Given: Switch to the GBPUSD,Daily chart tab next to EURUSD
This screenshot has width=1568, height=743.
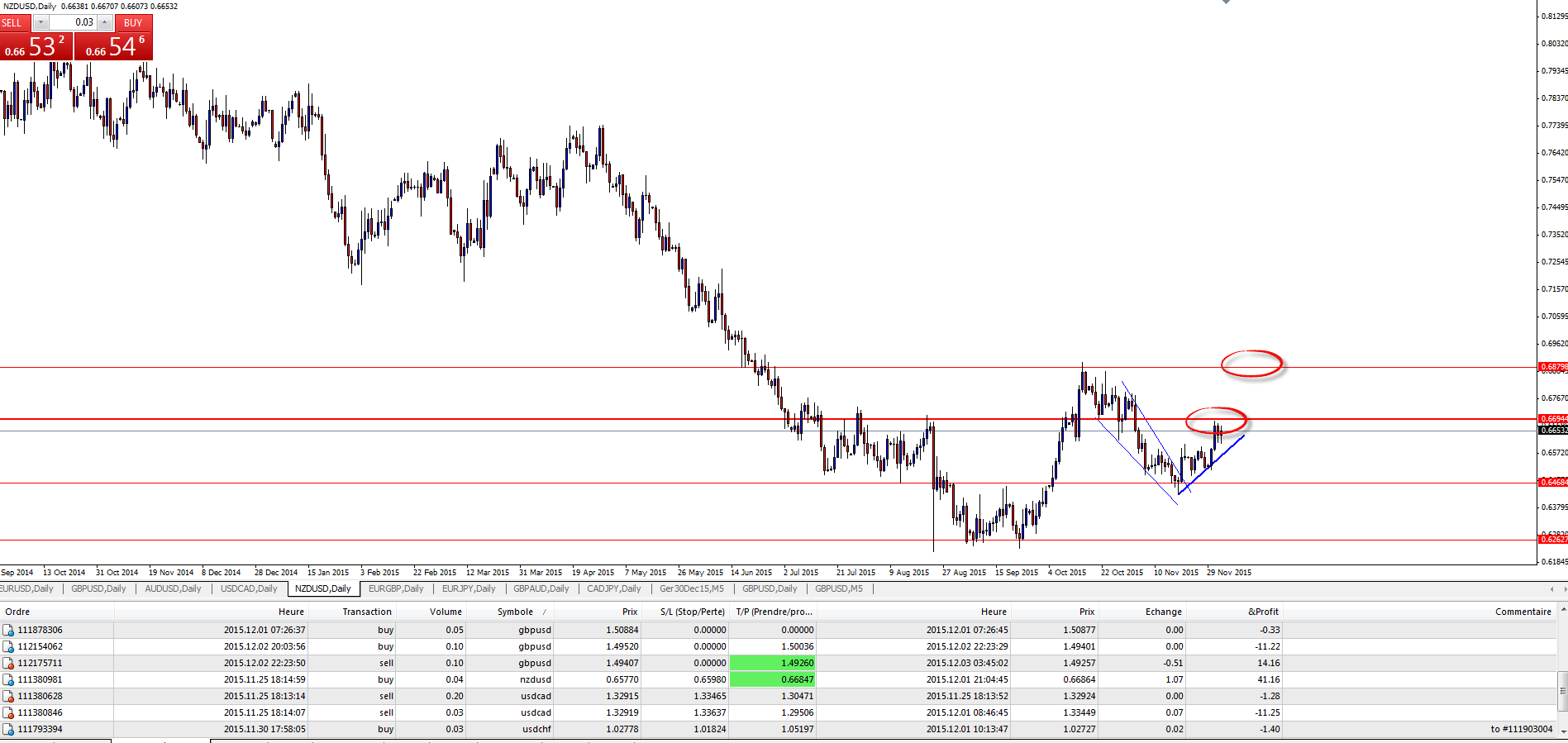Looking at the screenshot, I should click(x=98, y=588).
